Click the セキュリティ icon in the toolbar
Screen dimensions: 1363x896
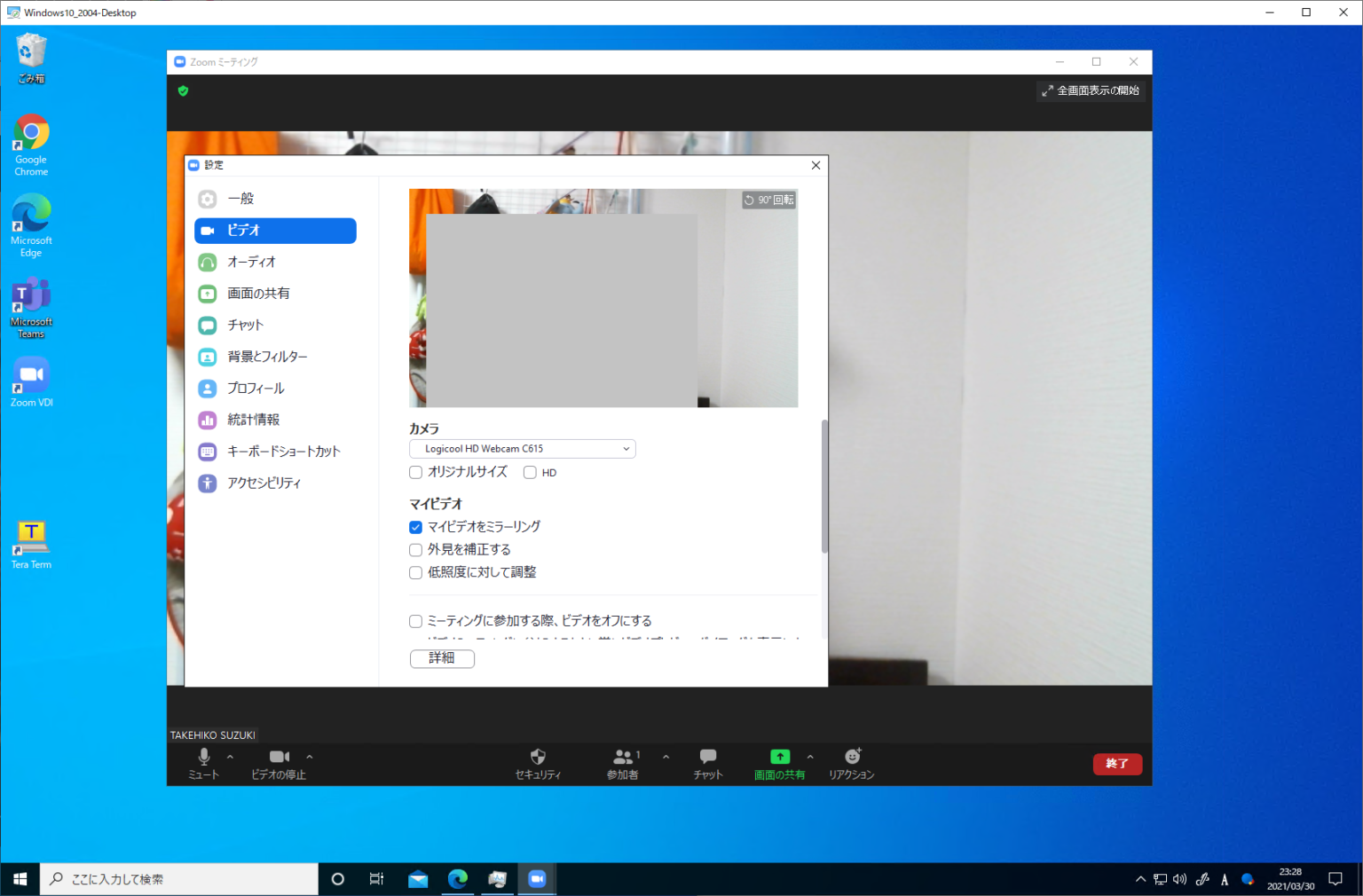538,763
